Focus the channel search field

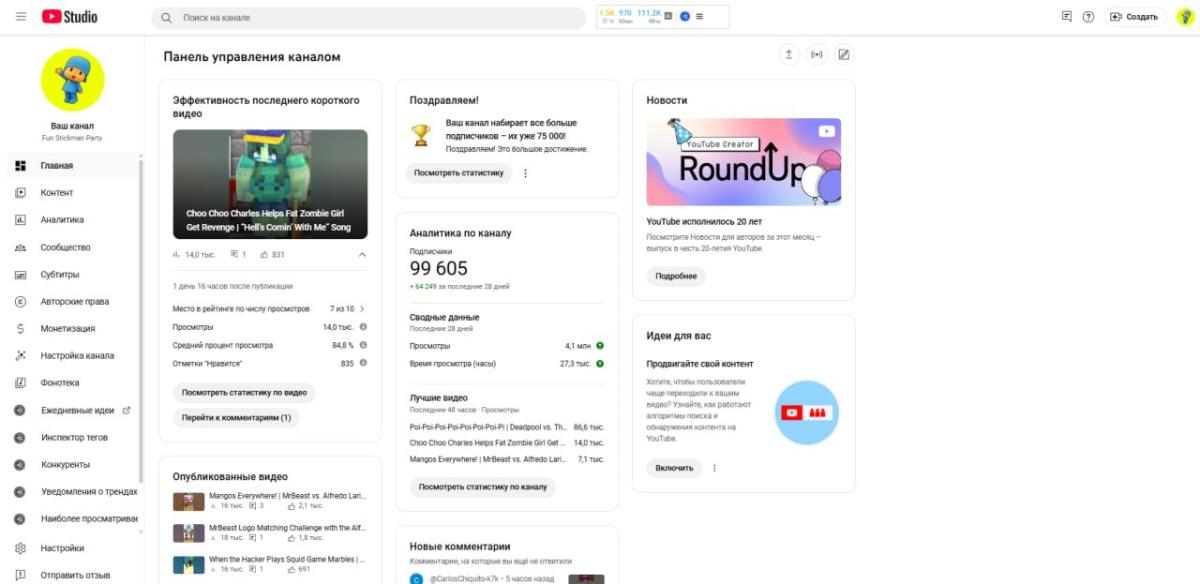click(368, 18)
